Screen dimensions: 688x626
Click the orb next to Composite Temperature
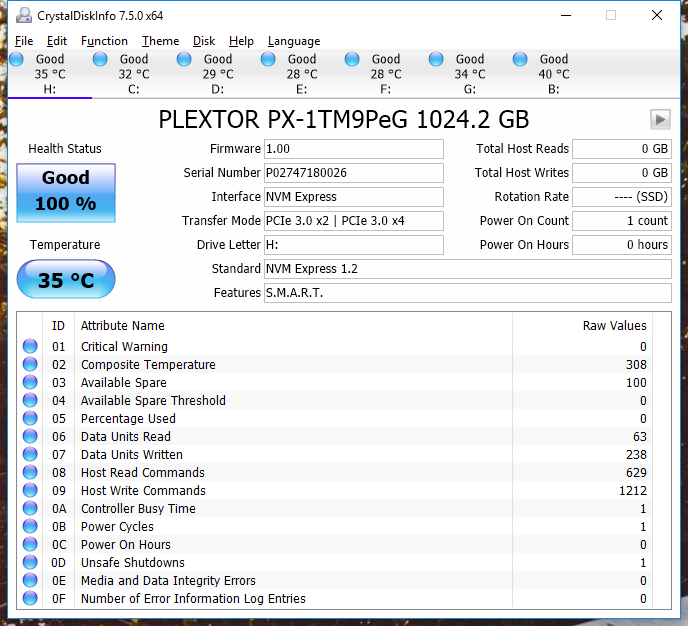pyautogui.click(x=30, y=365)
